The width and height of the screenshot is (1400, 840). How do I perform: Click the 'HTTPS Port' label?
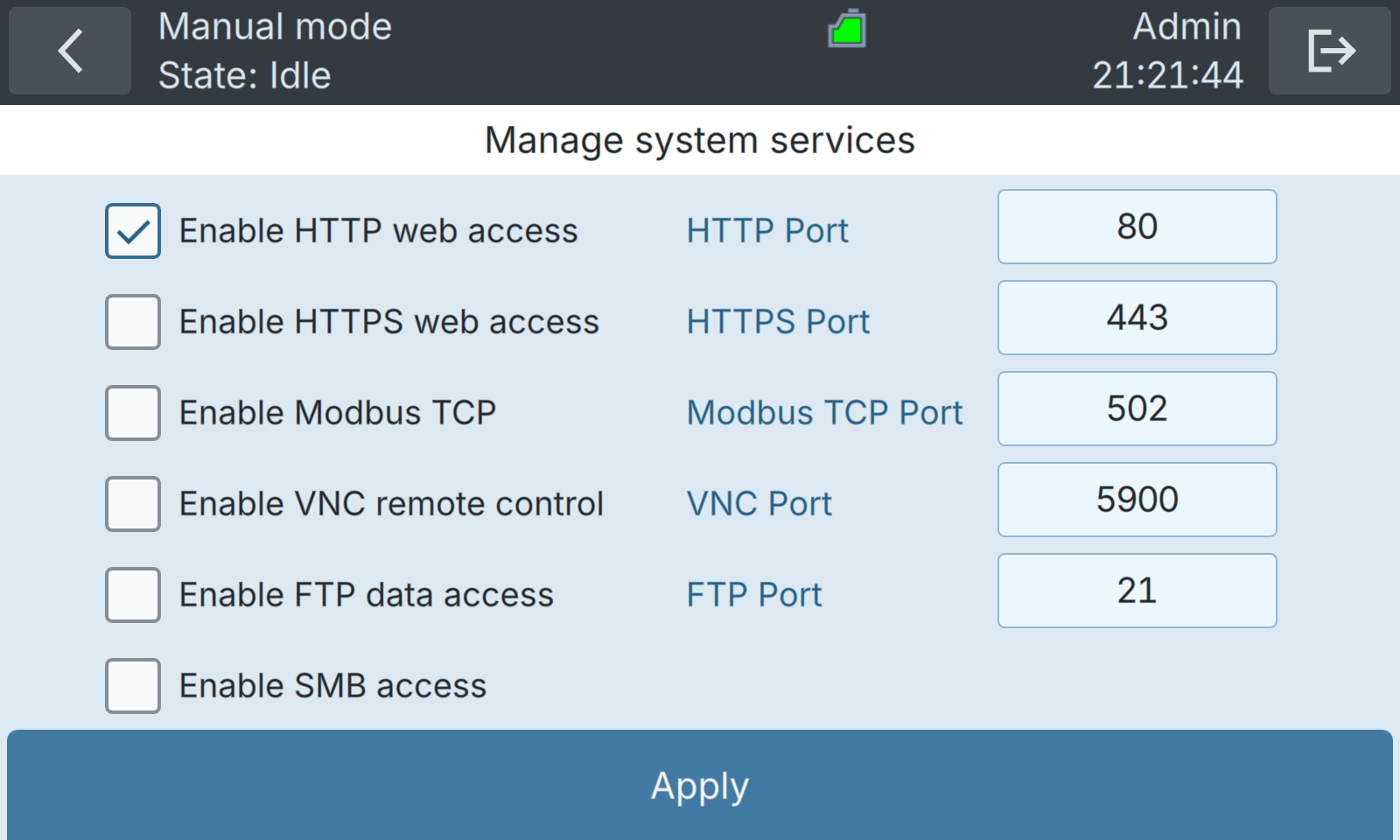pos(778,322)
